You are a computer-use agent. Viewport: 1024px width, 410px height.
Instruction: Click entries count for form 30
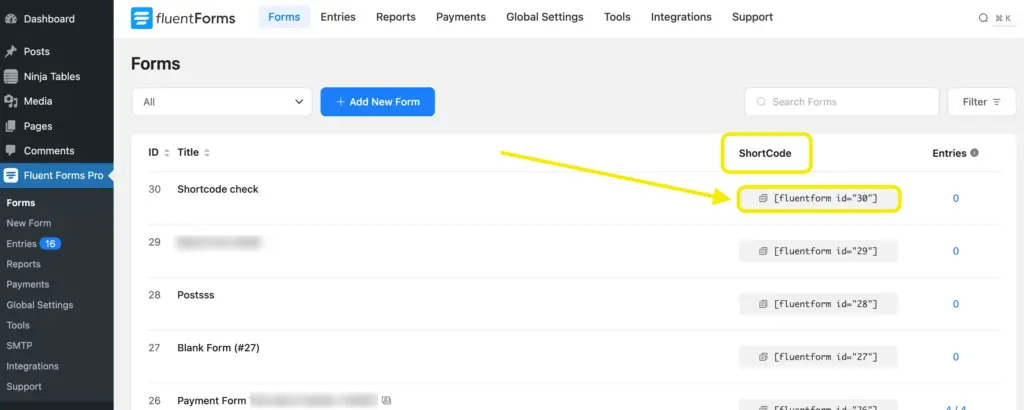[x=955, y=198]
